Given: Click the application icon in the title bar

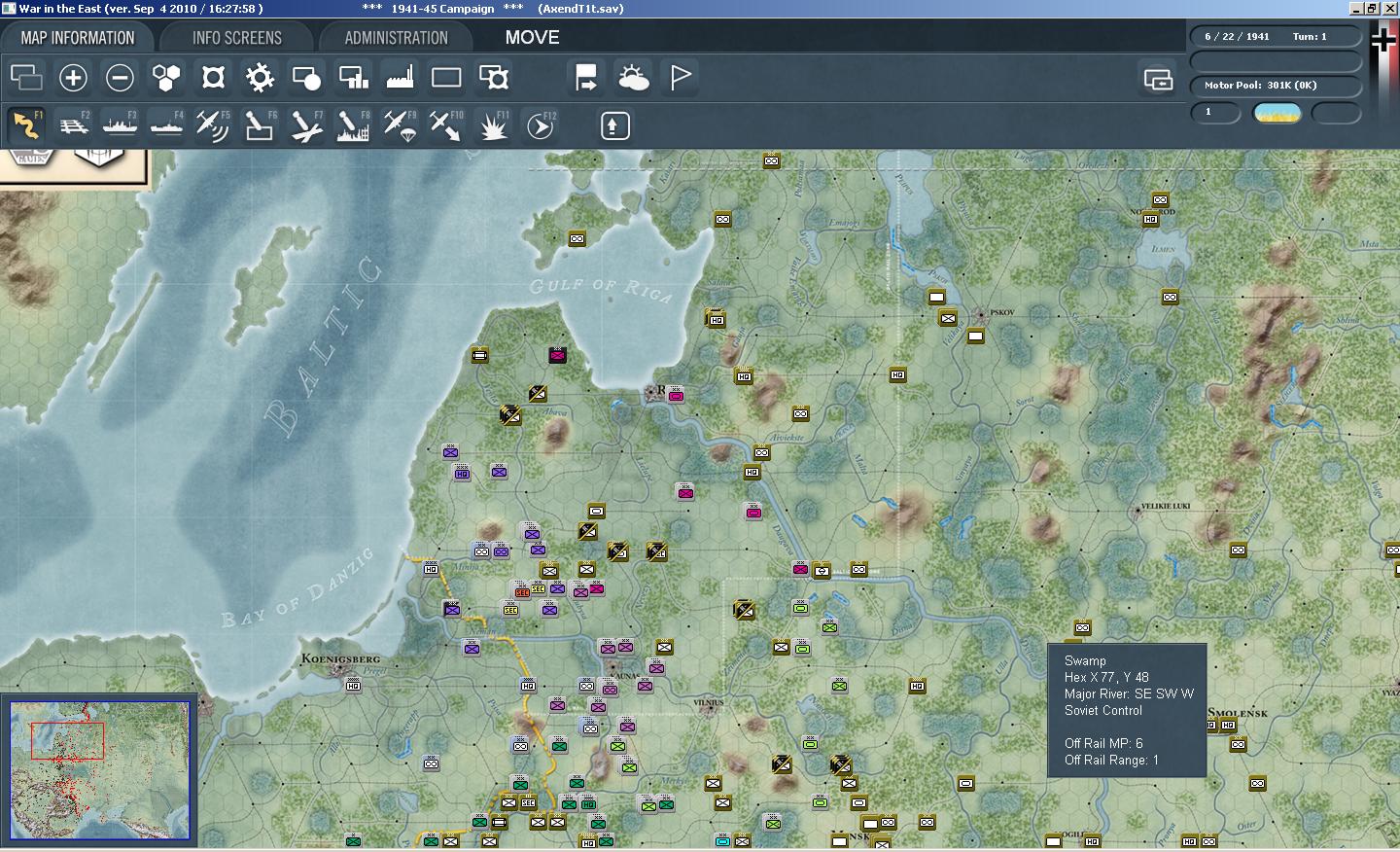Looking at the screenshot, I should [9, 8].
